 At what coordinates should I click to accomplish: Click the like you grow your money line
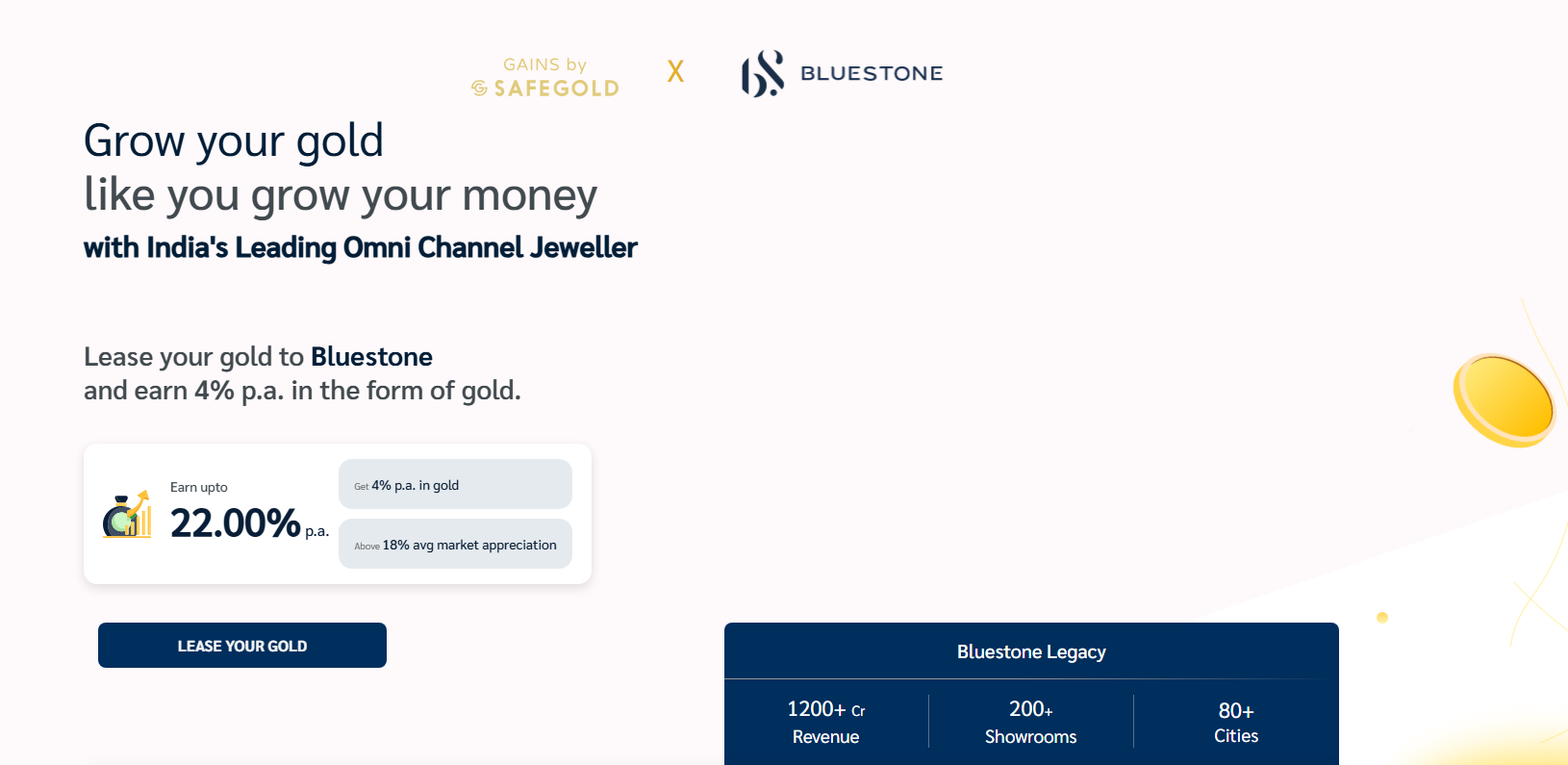[x=341, y=195]
